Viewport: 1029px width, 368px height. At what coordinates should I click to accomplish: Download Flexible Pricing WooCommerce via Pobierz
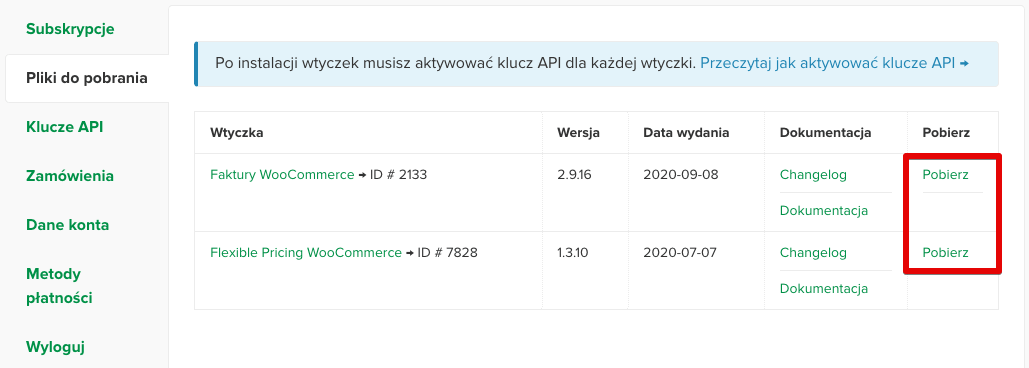945,253
